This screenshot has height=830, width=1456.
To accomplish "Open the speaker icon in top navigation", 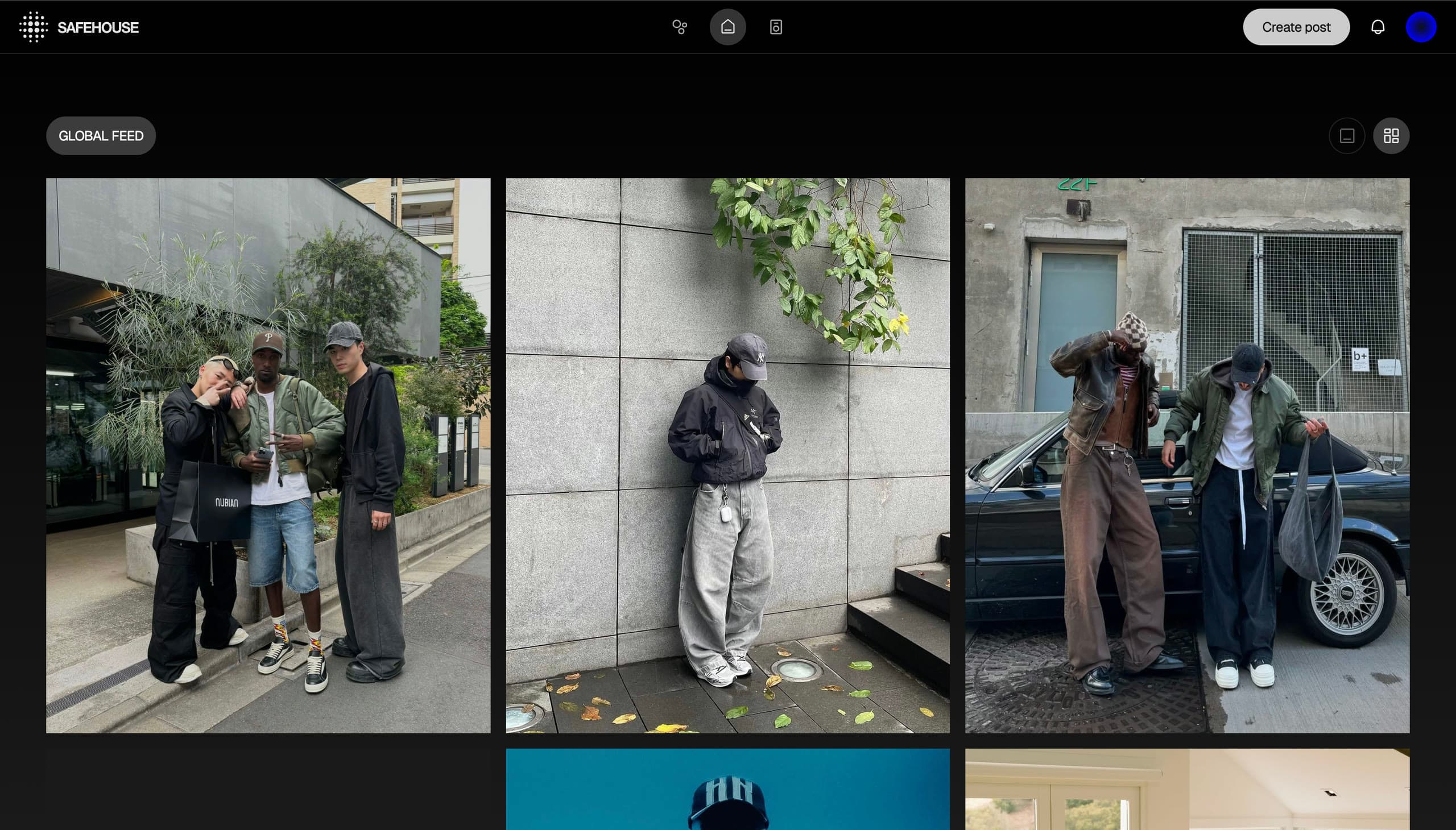I will 776,27.
